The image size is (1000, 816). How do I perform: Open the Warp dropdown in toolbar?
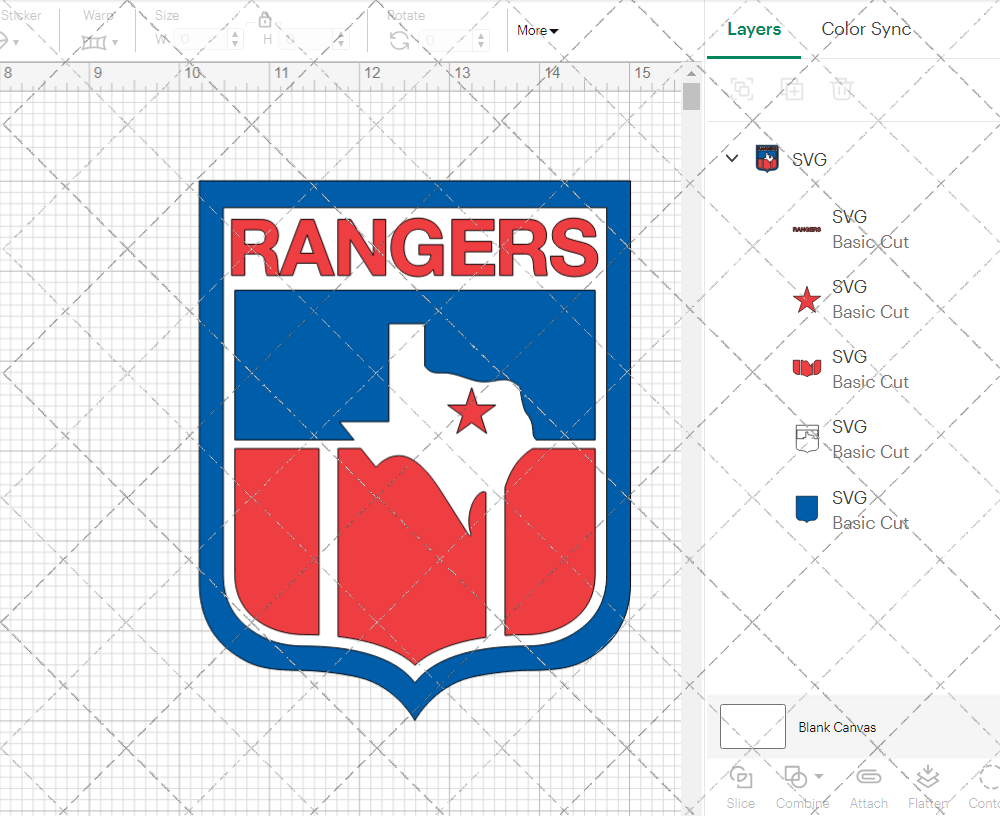coord(100,42)
